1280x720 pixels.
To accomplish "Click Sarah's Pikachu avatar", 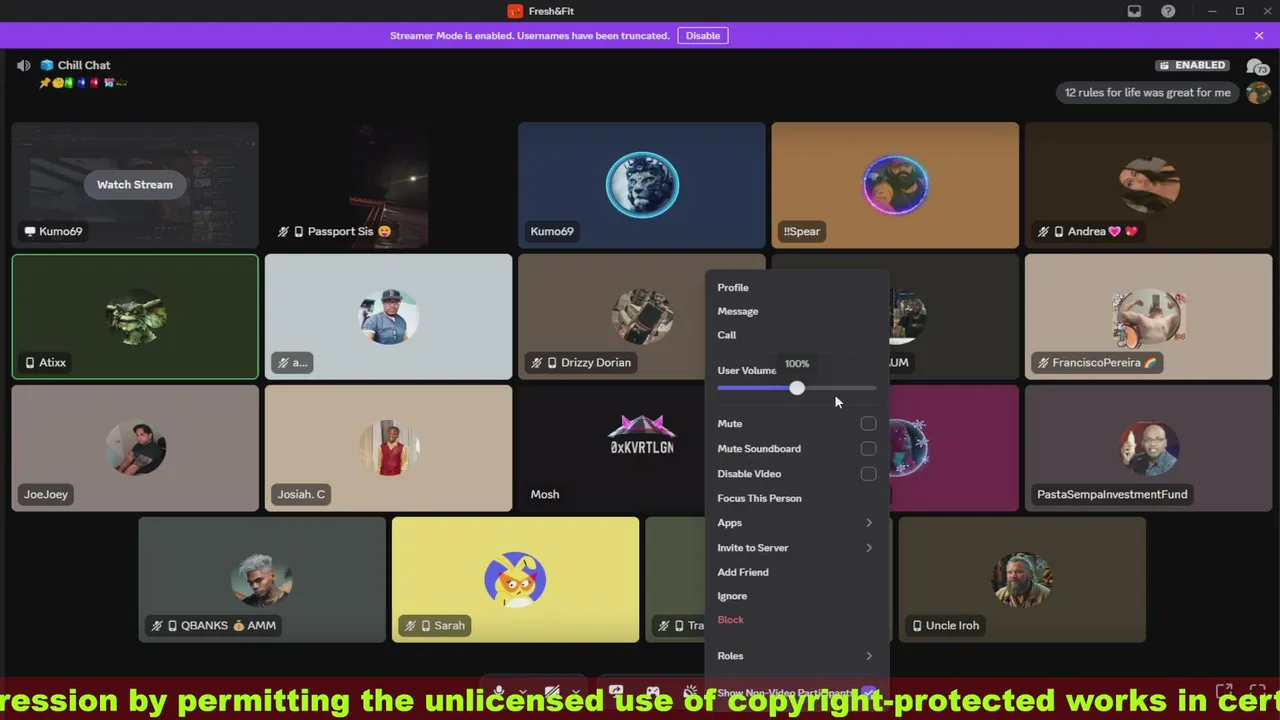I will pyautogui.click(x=515, y=579).
